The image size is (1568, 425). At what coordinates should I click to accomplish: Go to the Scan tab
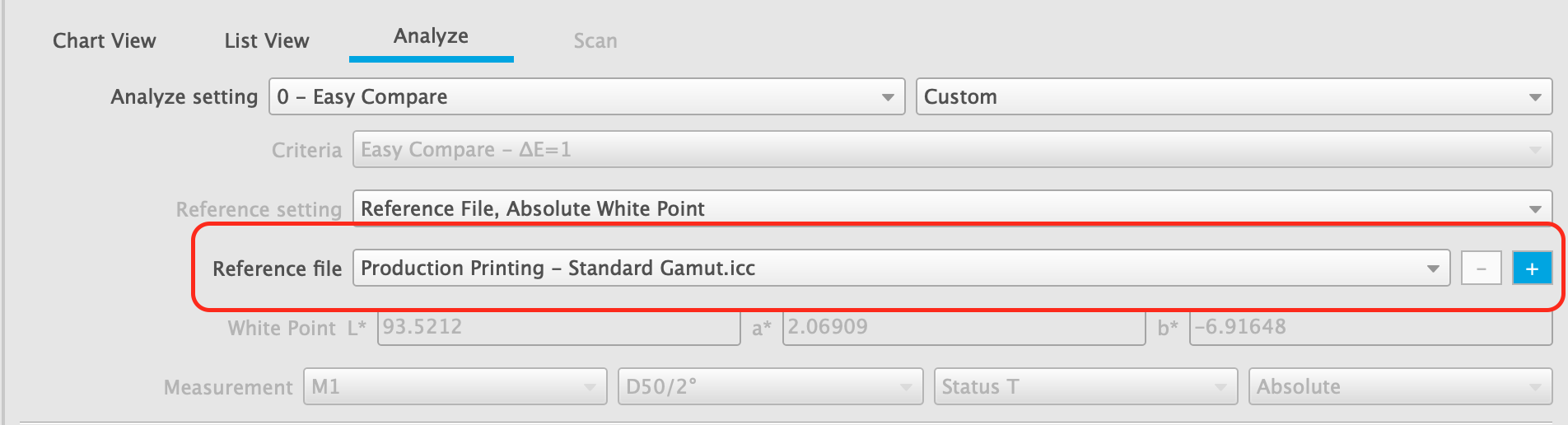[x=595, y=40]
